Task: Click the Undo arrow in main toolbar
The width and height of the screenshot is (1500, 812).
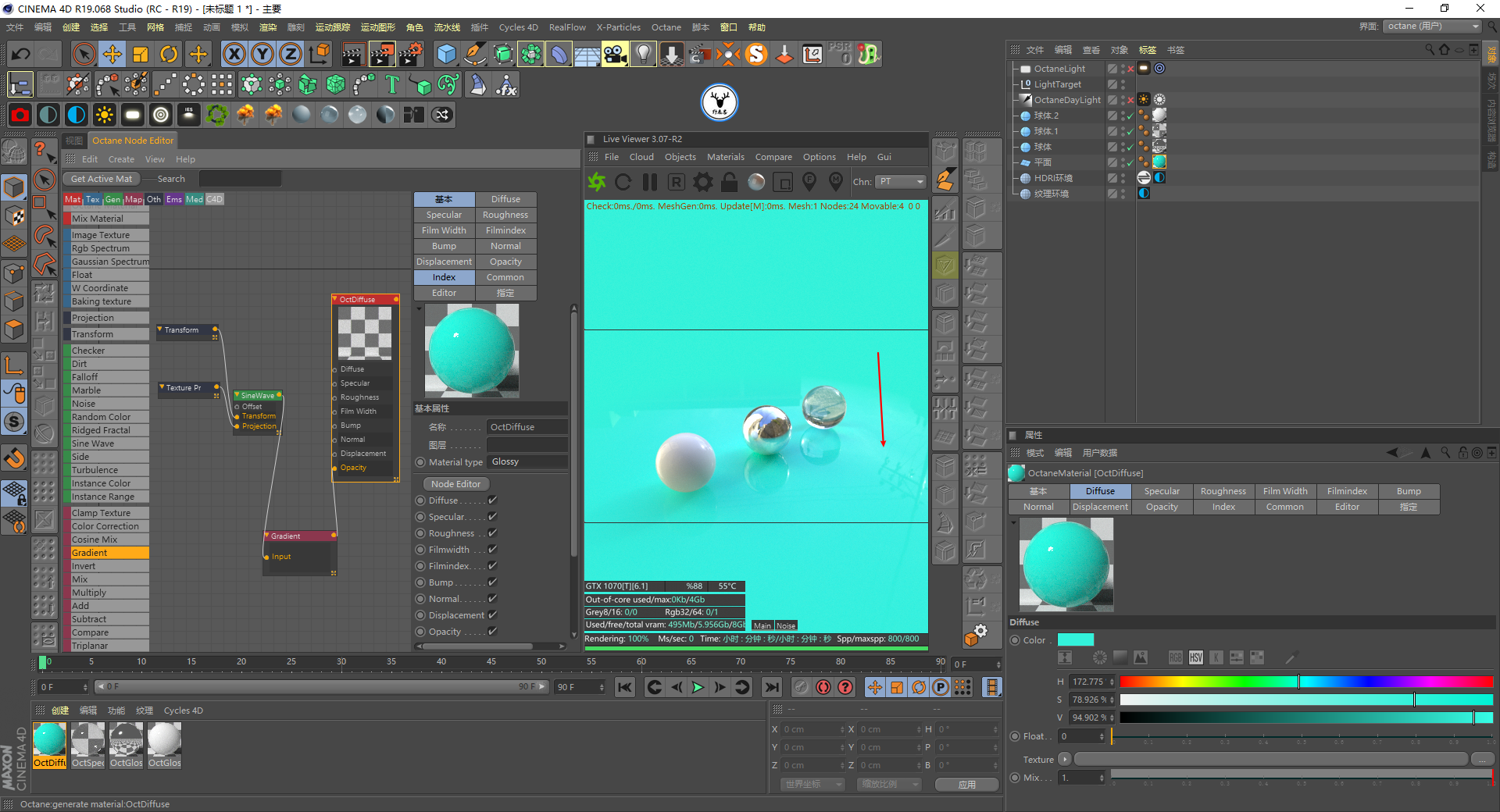Action: coord(21,54)
